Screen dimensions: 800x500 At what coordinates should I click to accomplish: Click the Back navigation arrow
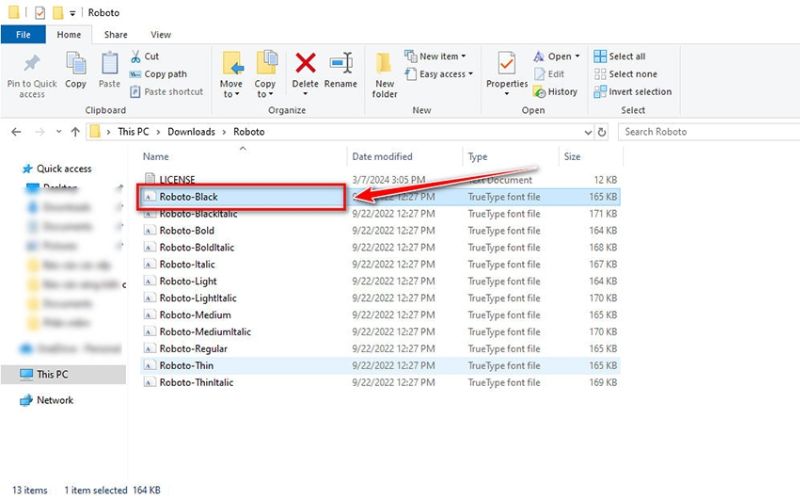click(x=16, y=132)
